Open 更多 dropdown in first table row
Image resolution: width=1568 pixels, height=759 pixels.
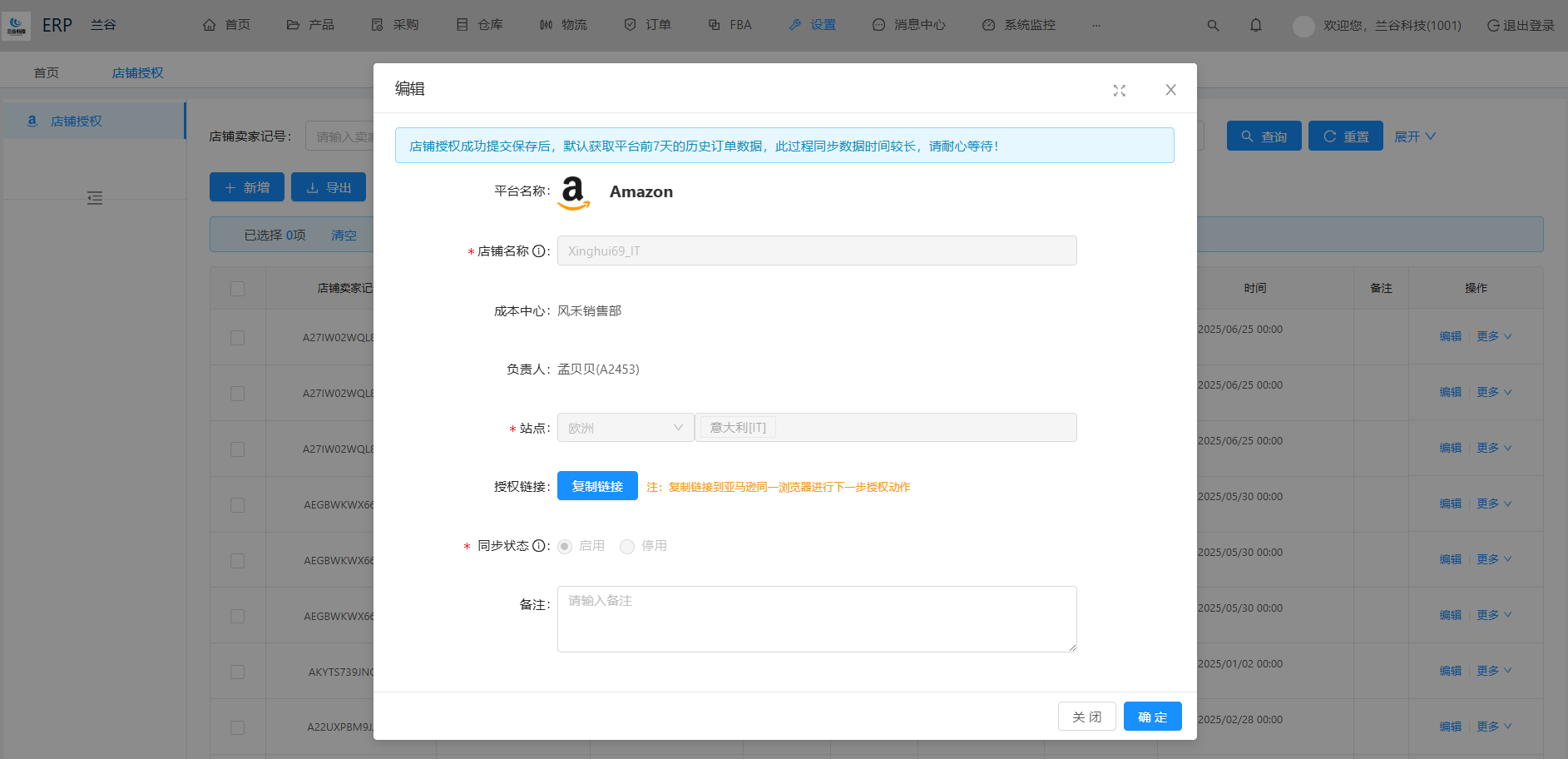click(1493, 337)
